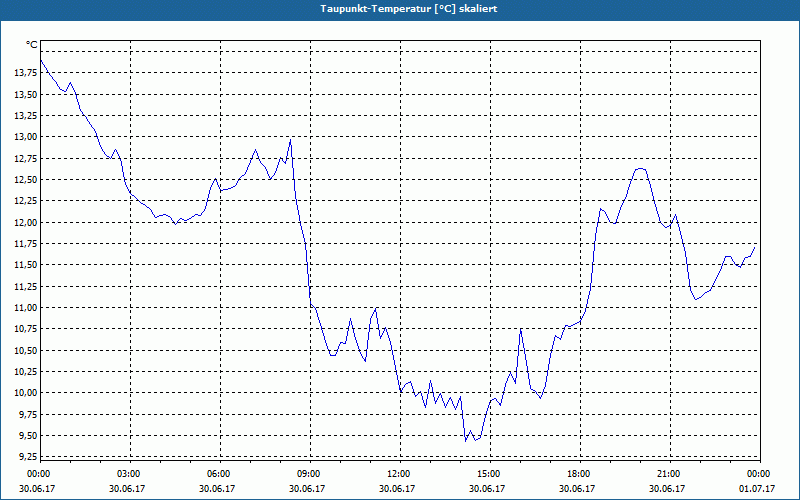Select the 30.06.17 date under 12:00

397,488
